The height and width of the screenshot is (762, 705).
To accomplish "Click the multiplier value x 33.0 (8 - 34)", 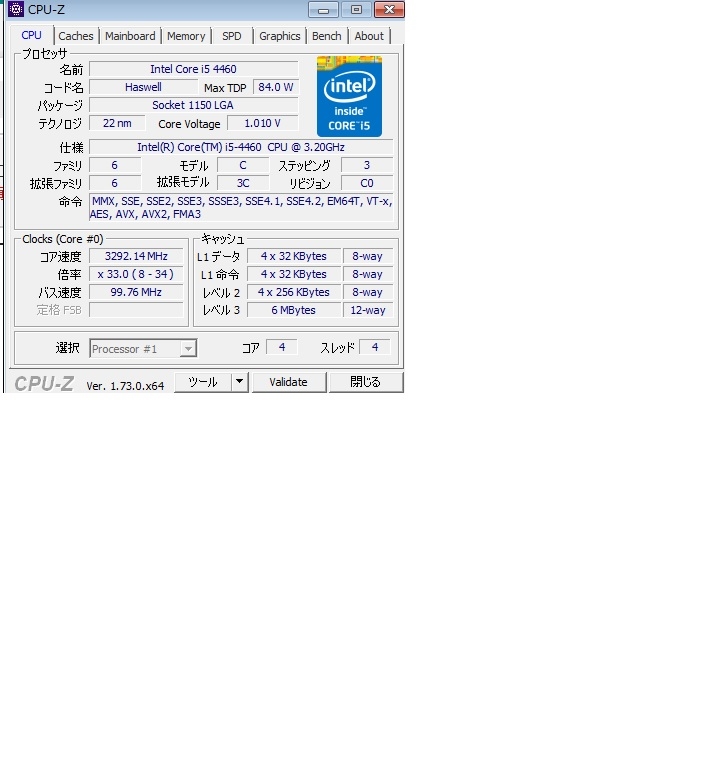I will [x=136, y=274].
